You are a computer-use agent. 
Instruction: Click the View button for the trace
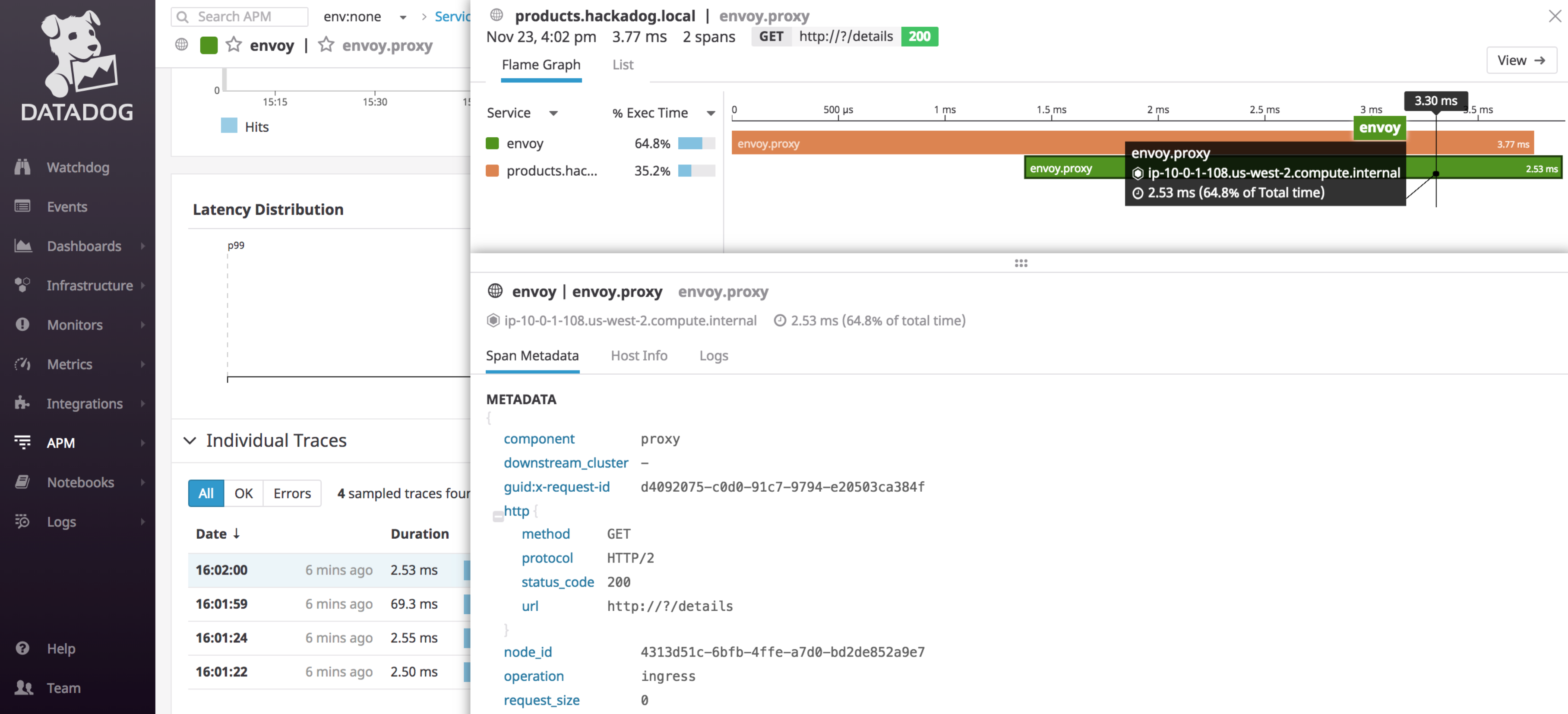1521,60
